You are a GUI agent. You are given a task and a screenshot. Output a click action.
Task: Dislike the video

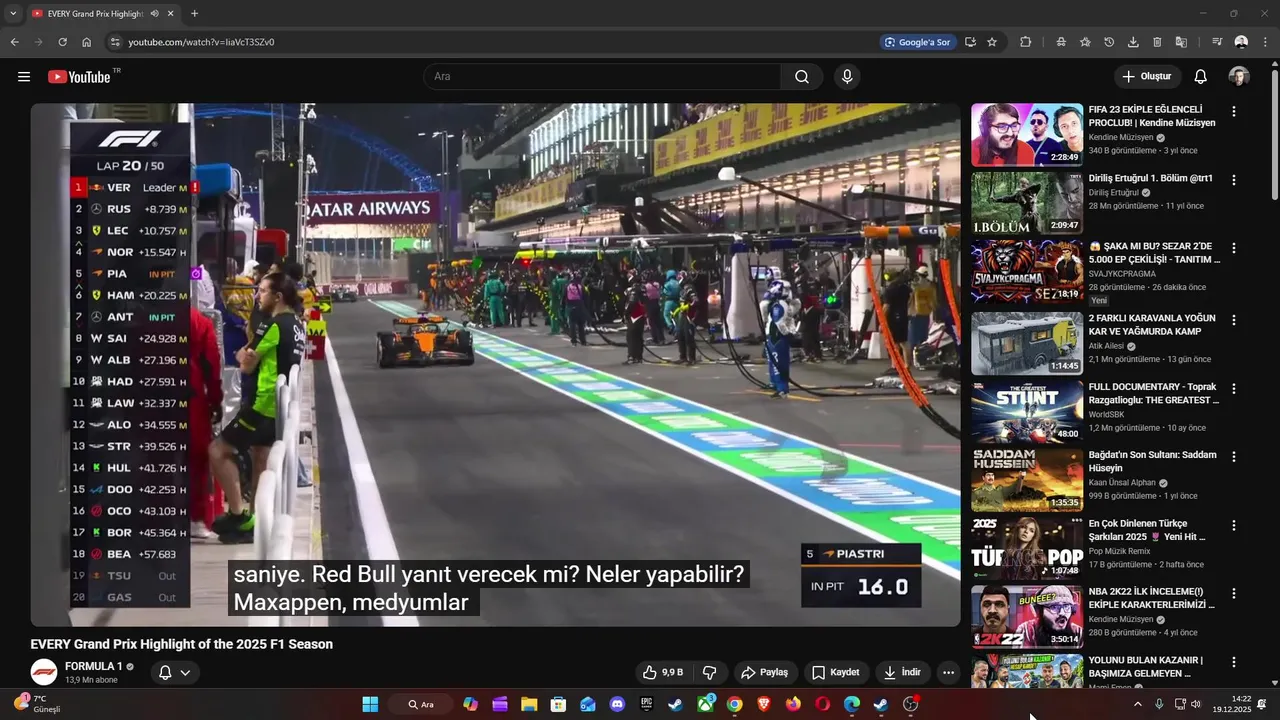click(710, 672)
